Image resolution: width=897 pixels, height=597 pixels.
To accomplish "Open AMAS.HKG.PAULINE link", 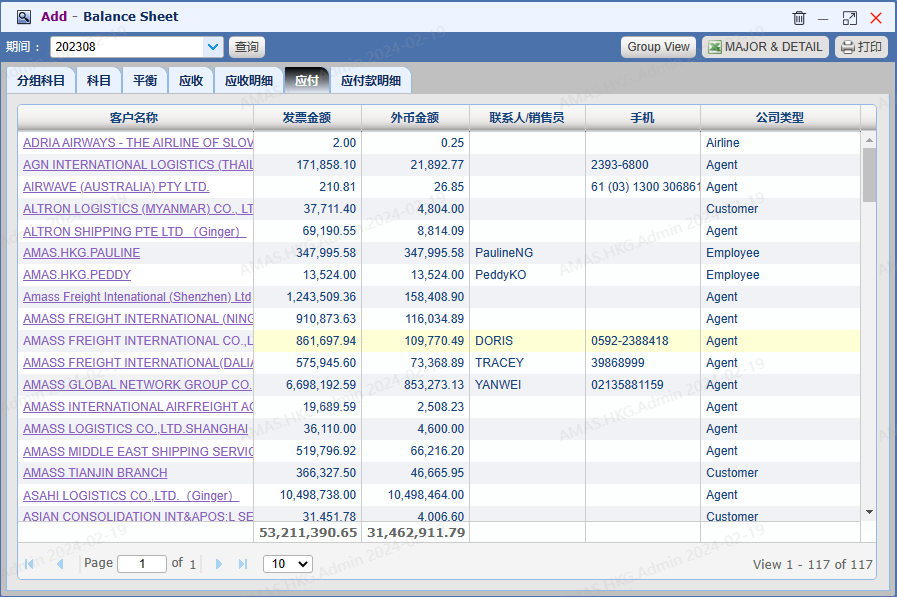I will [81, 253].
